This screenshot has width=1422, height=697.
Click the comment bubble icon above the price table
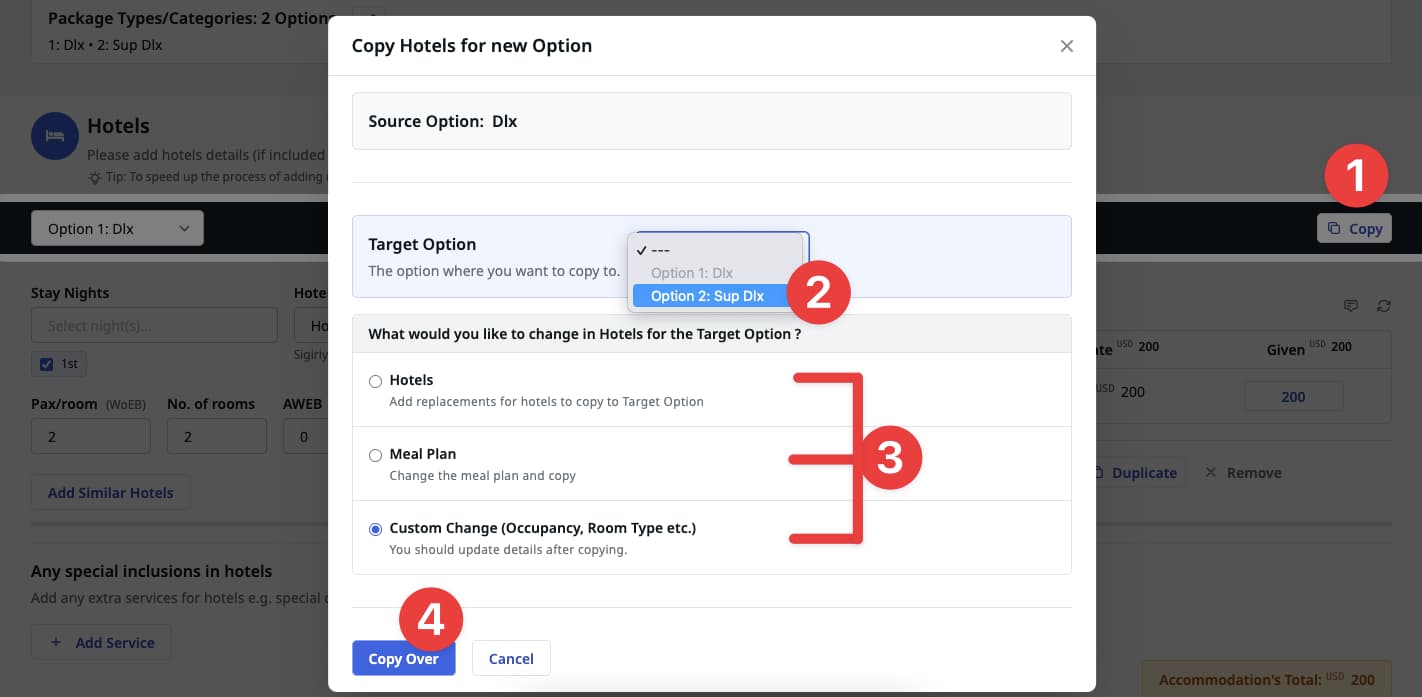click(1350, 306)
